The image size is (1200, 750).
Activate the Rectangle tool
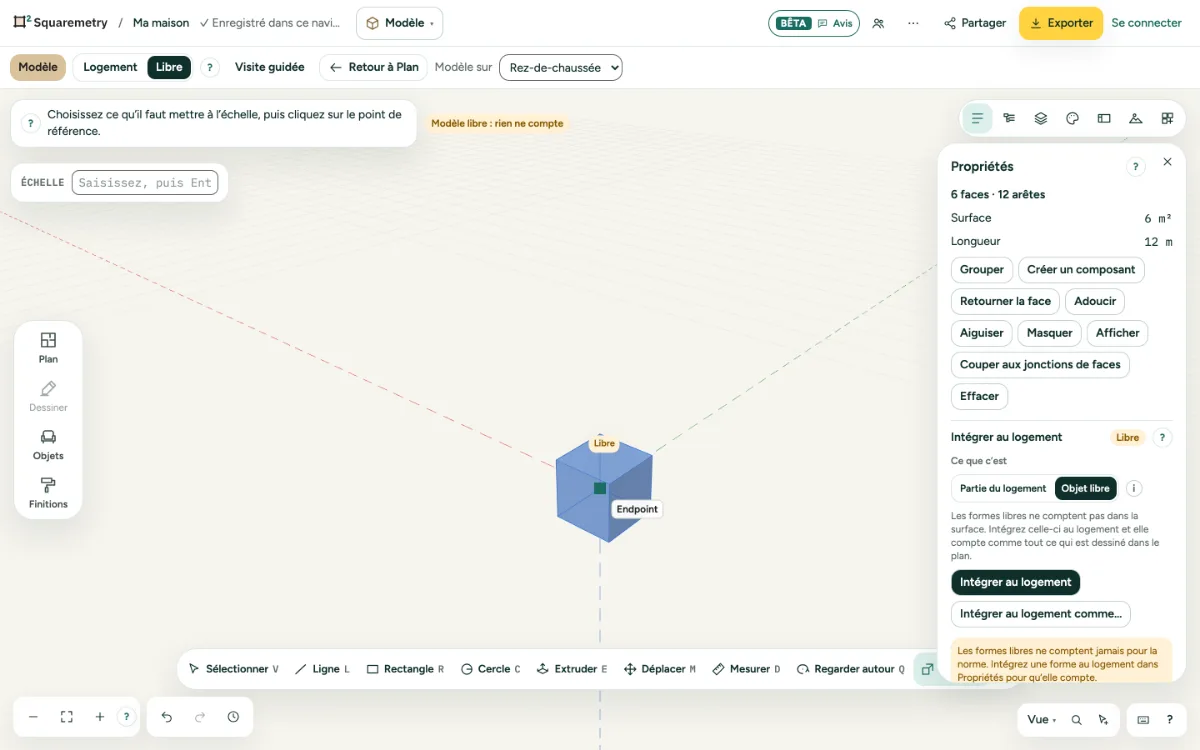pos(405,669)
